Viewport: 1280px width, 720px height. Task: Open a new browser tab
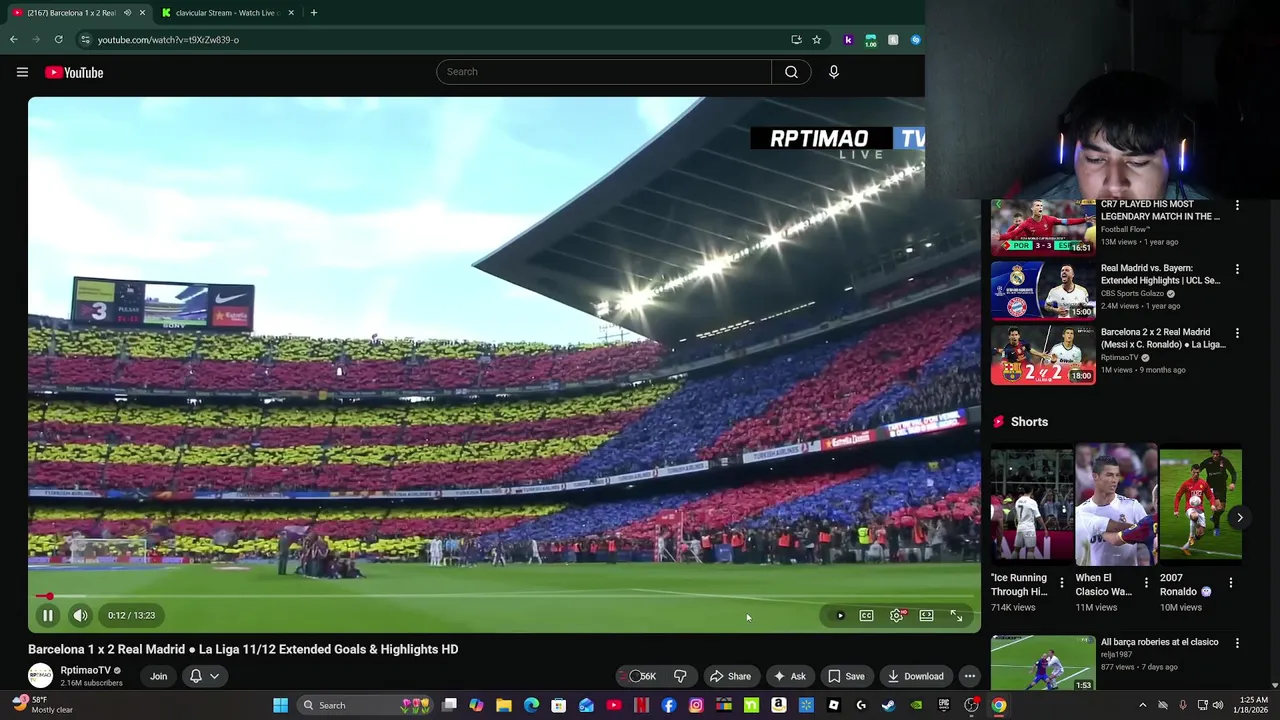click(x=314, y=13)
